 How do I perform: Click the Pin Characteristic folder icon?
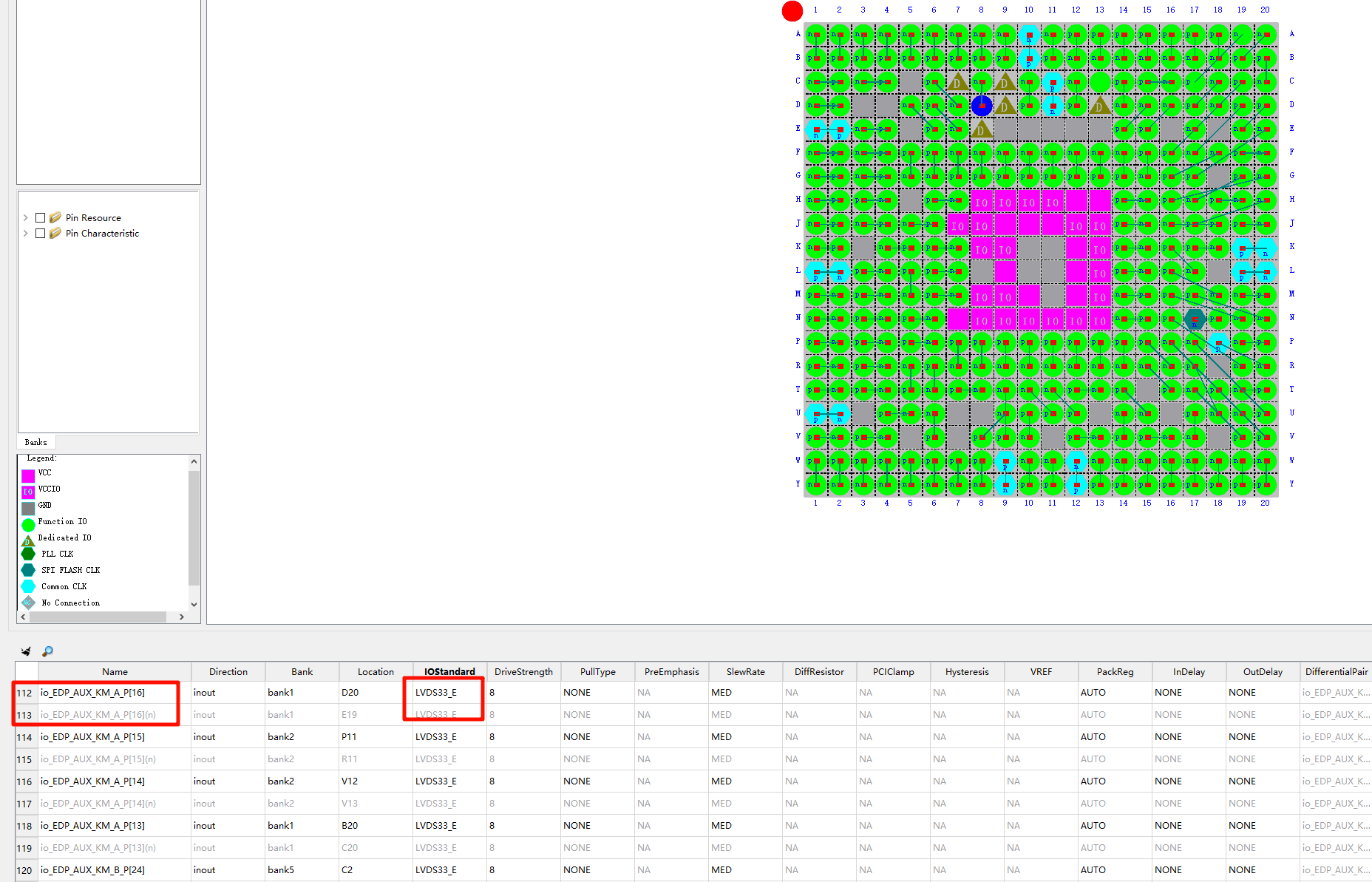[55, 233]
